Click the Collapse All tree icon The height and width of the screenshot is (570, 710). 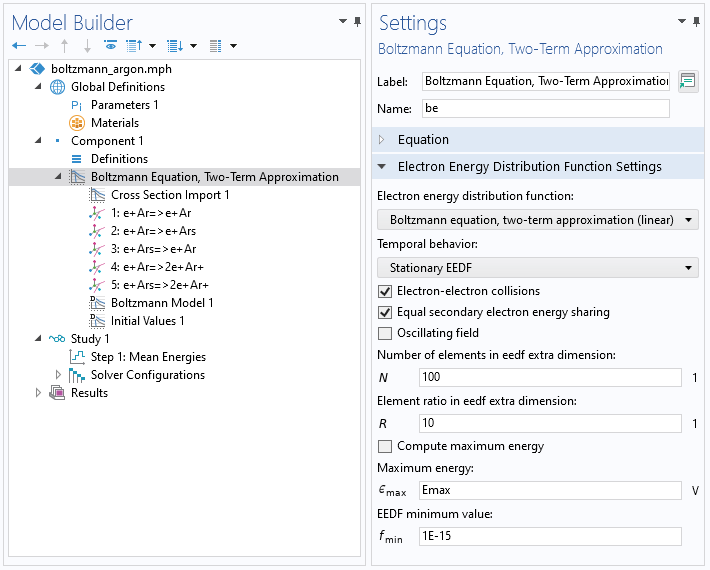(134, 46)
